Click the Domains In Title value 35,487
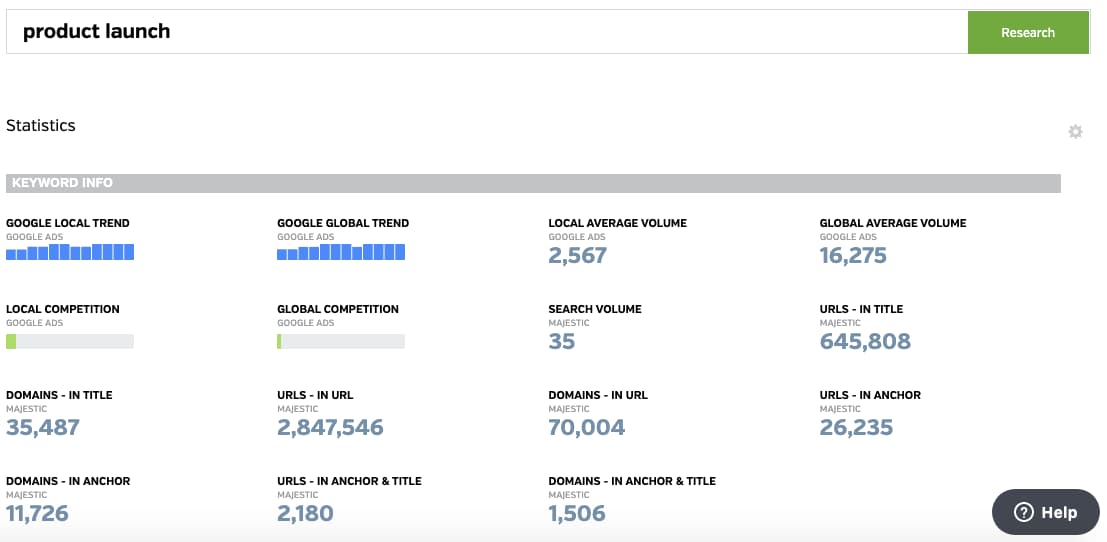Image resolution: width=1107 pixels, height=542 pixels. pos(43,428)
